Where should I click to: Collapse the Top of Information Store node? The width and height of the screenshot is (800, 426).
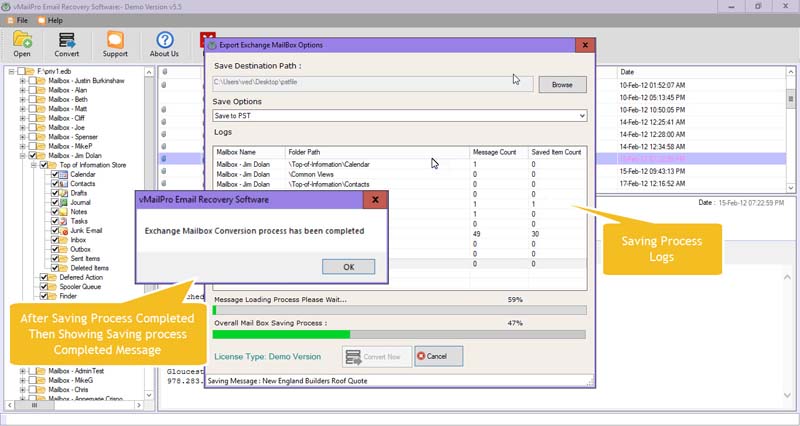point(34,165)
